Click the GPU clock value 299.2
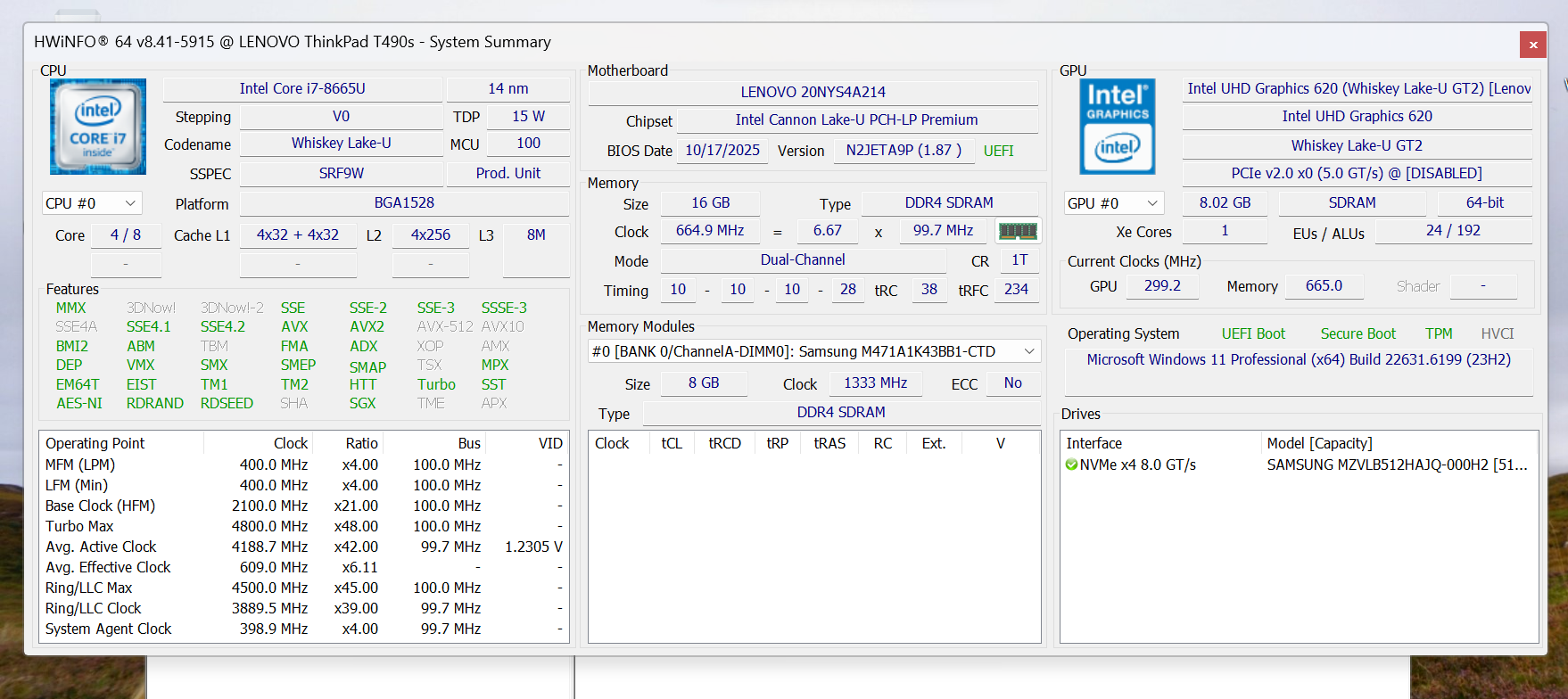1568x699 pixels. (x=1162, y=285)
